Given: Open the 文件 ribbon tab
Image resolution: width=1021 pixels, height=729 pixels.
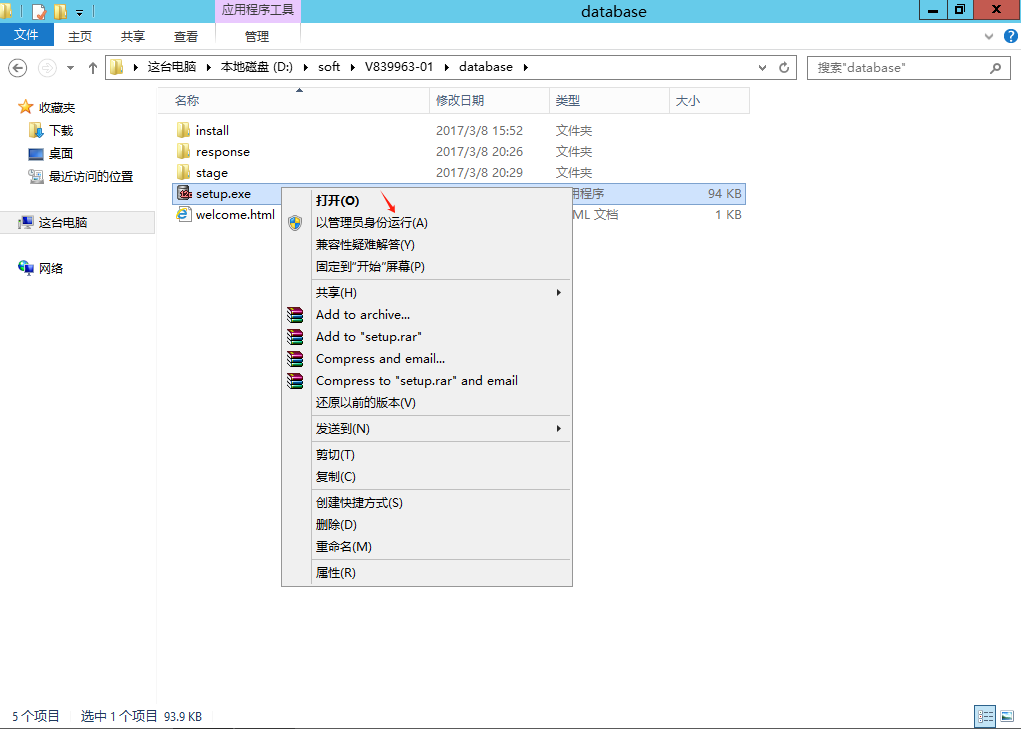Looking at the screenshot, I should (26, 34).
